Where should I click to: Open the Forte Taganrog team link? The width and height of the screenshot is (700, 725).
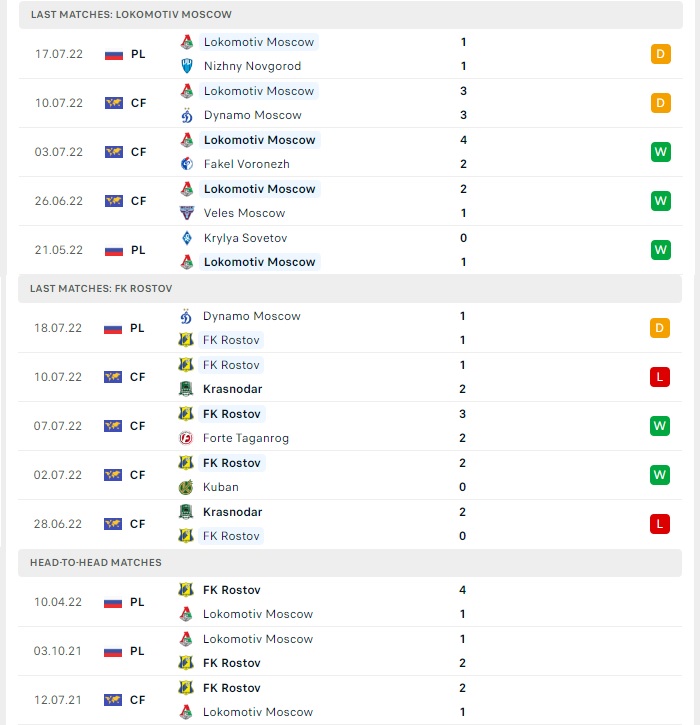pos(246,438)
